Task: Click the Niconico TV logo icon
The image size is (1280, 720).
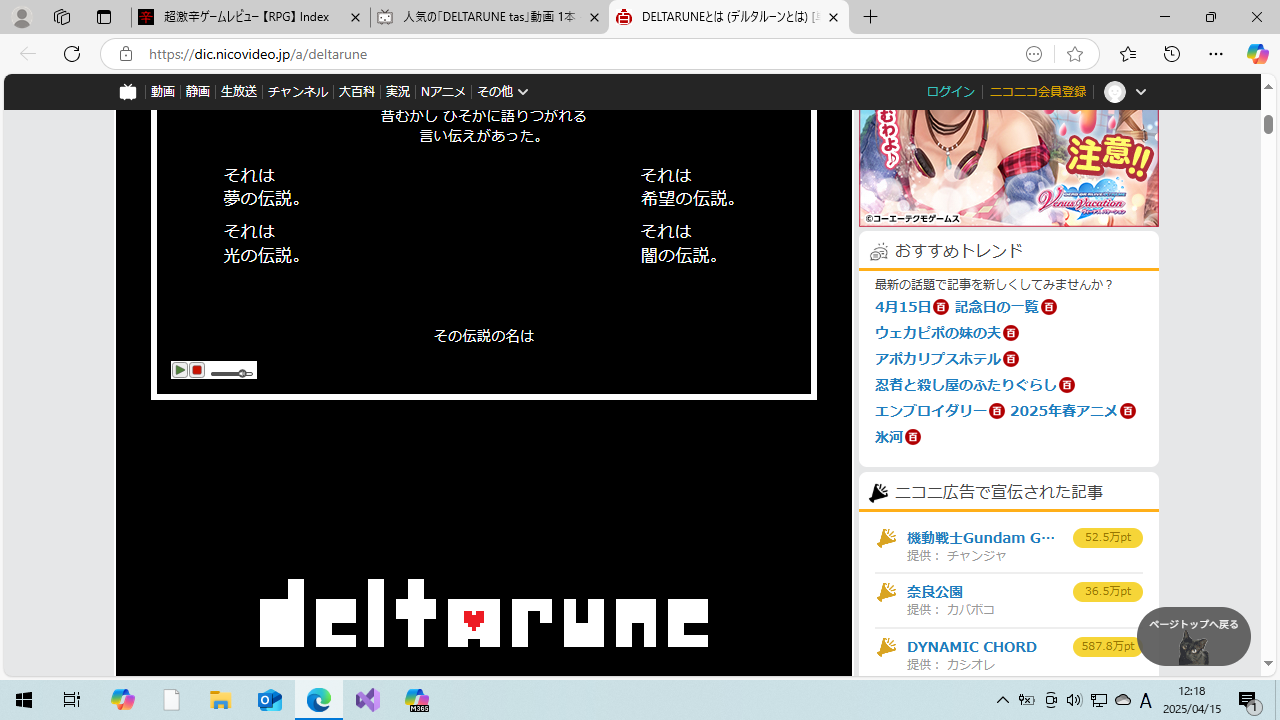Action: pos(128,92)
